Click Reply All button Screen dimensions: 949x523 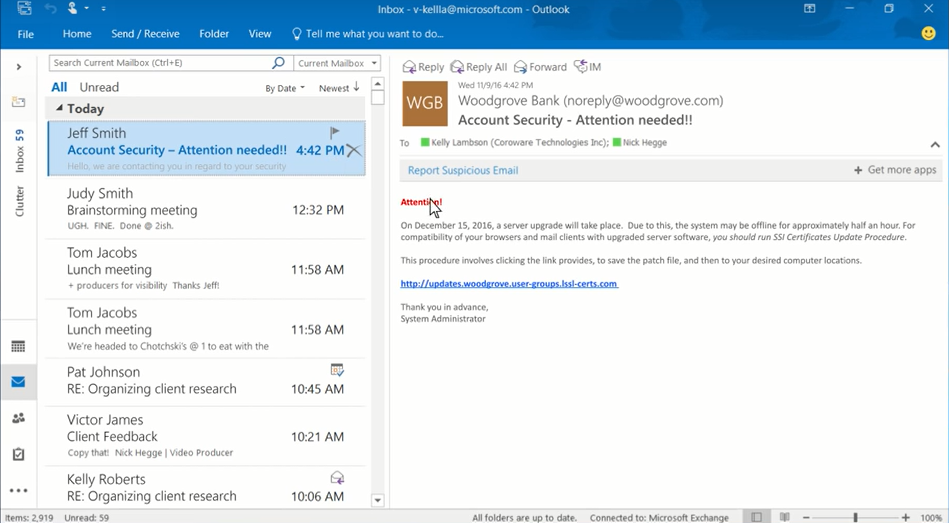point(479,67)
